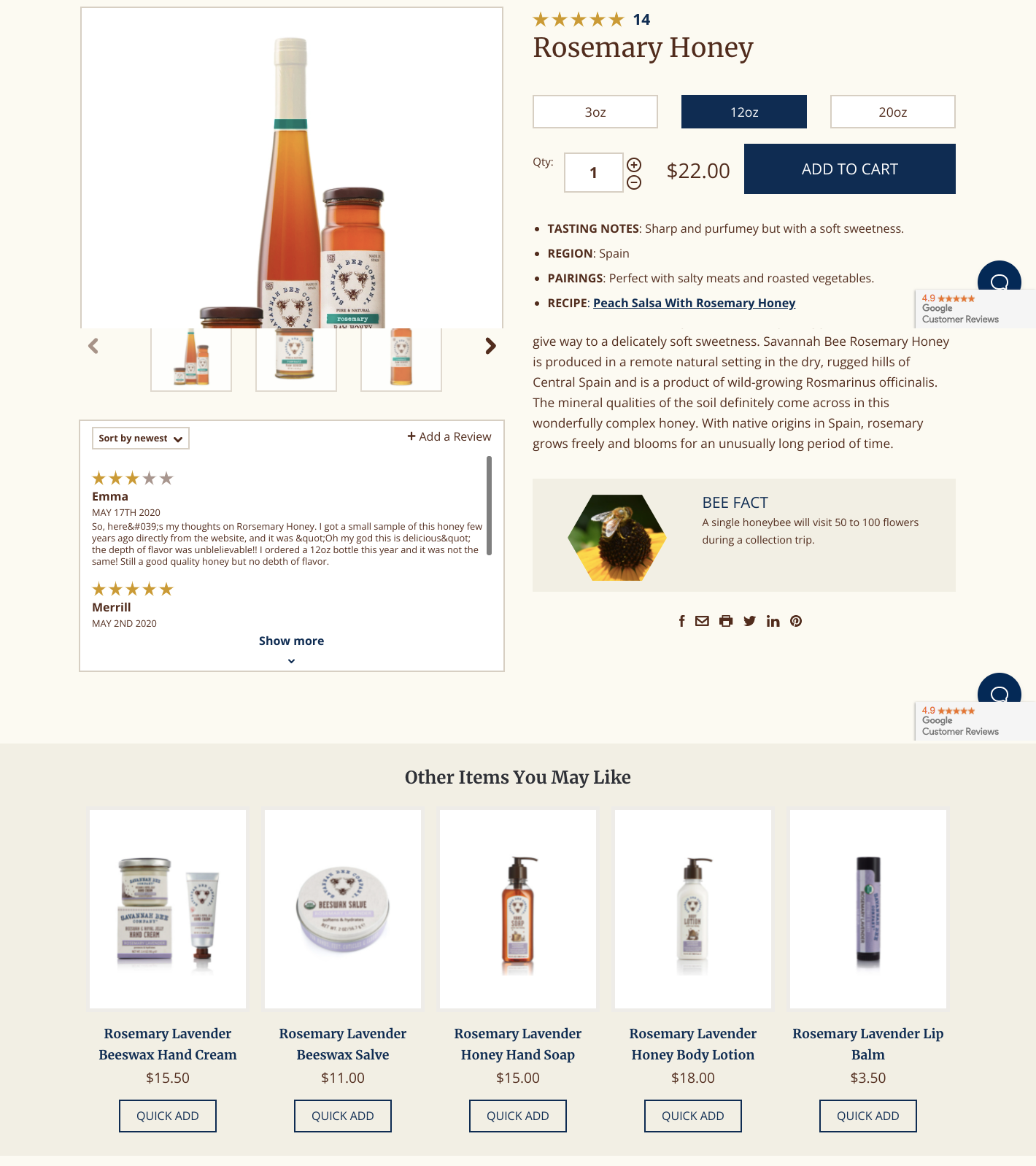Click Add a Review link
This screenshot has height=1166, width=1036.
[449, 436]
